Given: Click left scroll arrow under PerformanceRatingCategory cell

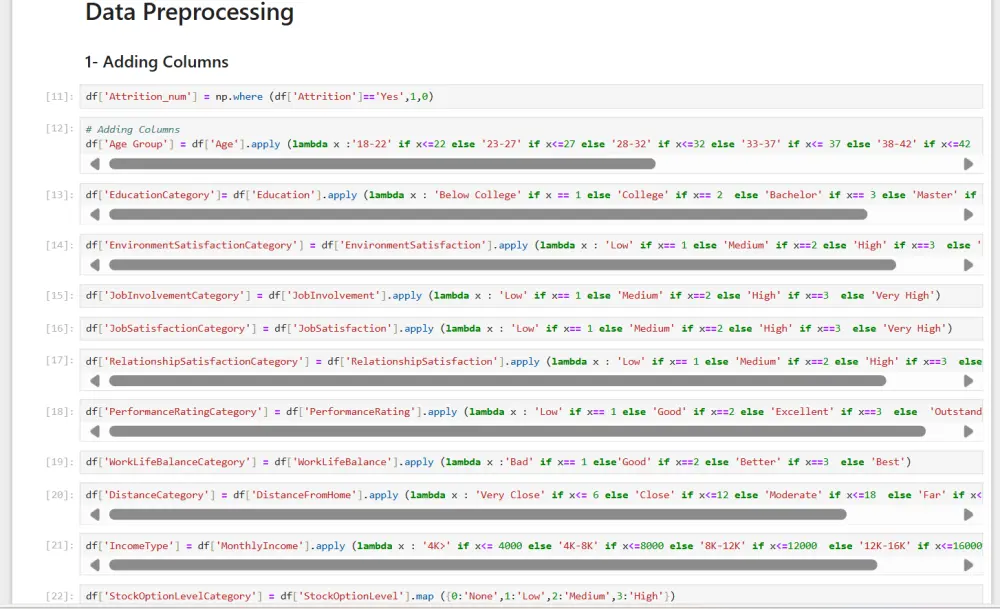Looking at the screenshot, I should (x=96, y=432).
